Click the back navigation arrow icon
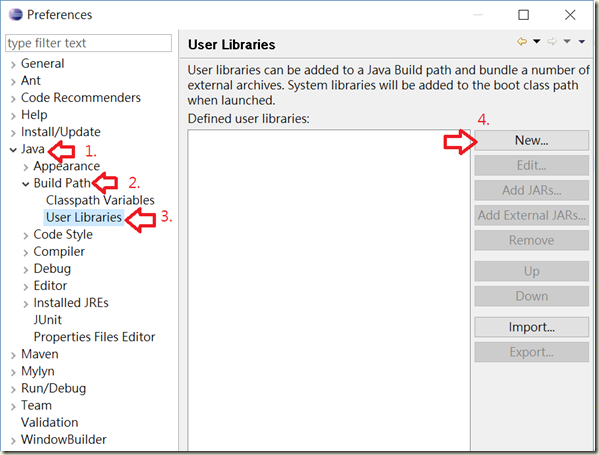Image resolution: width=599 pixels, height=455 pixels. pyautogui.click(x=522, y=41)
